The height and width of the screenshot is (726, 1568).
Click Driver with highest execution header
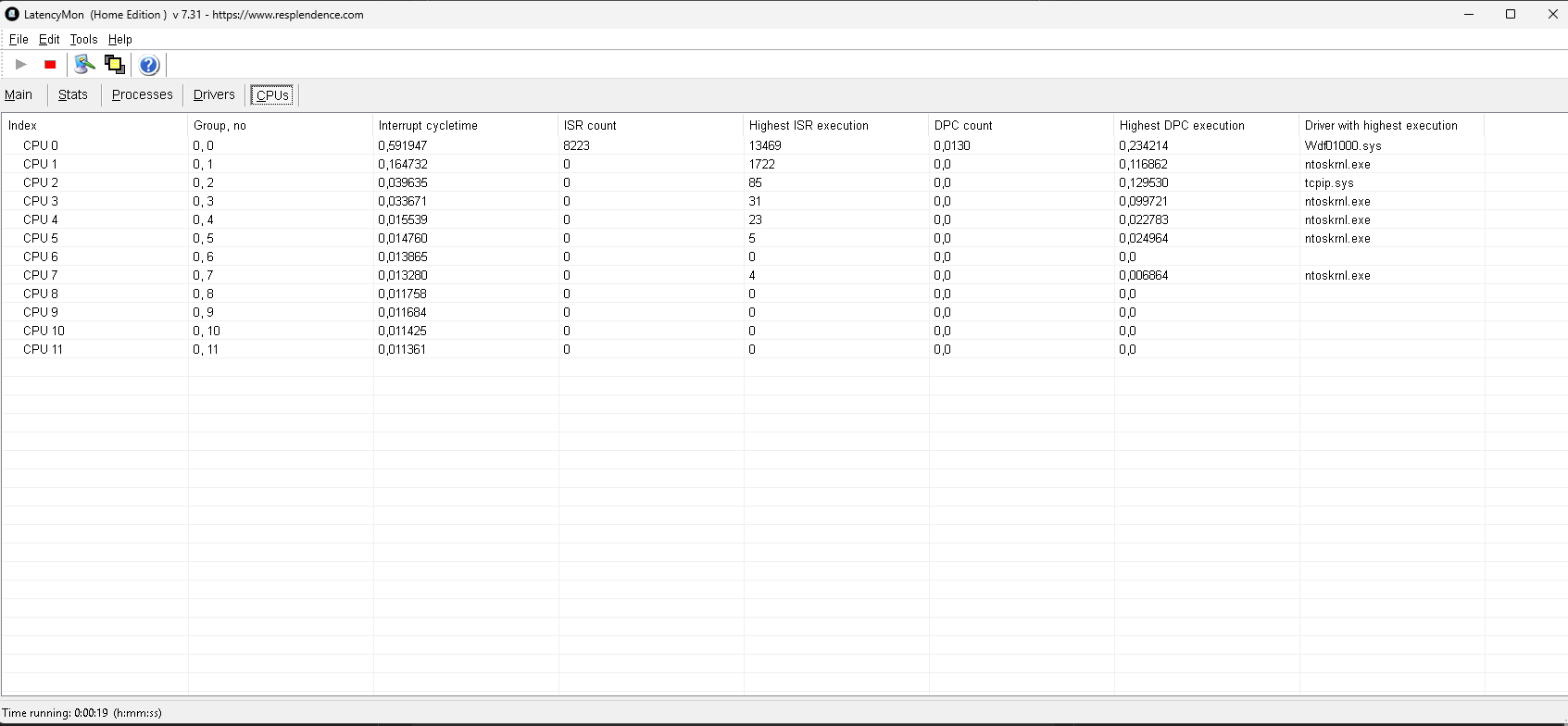coord(1392,125)
